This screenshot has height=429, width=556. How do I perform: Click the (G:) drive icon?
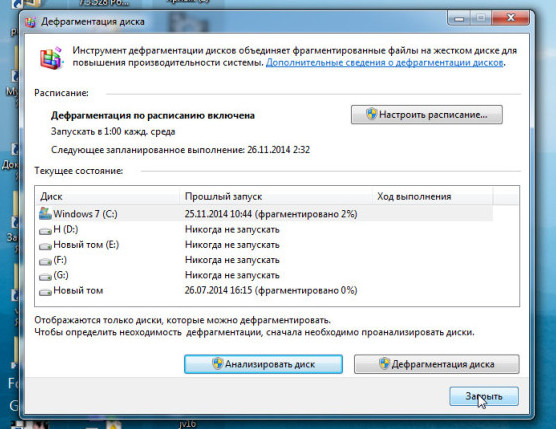coord(45,277)
